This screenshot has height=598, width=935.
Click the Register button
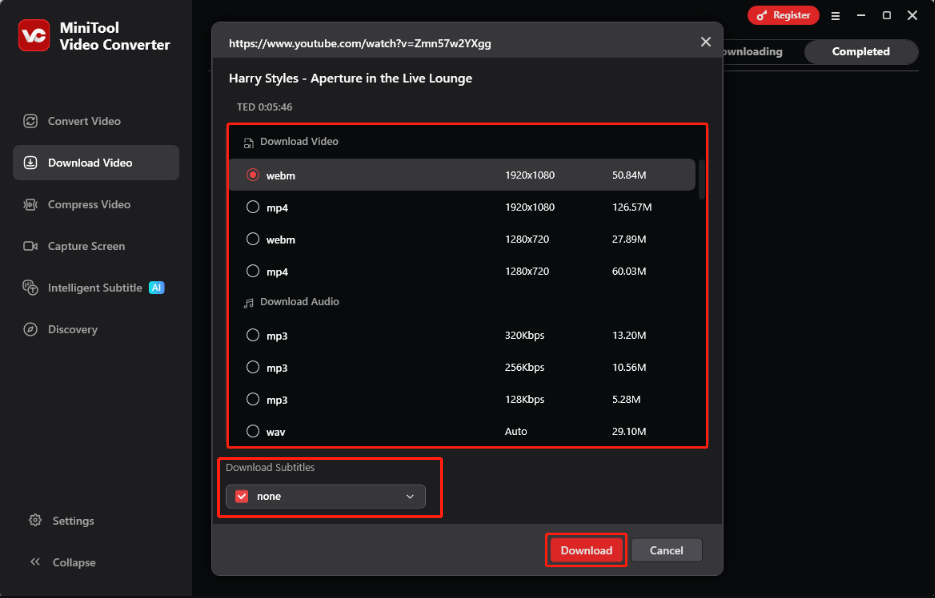point(783,16)
